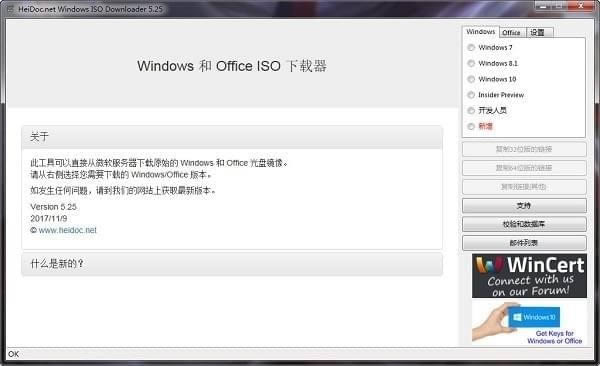Click the 邮件列表 mailing list button
Image resolution: width=600 pixels, height=366 pixels.
(524, 243)
